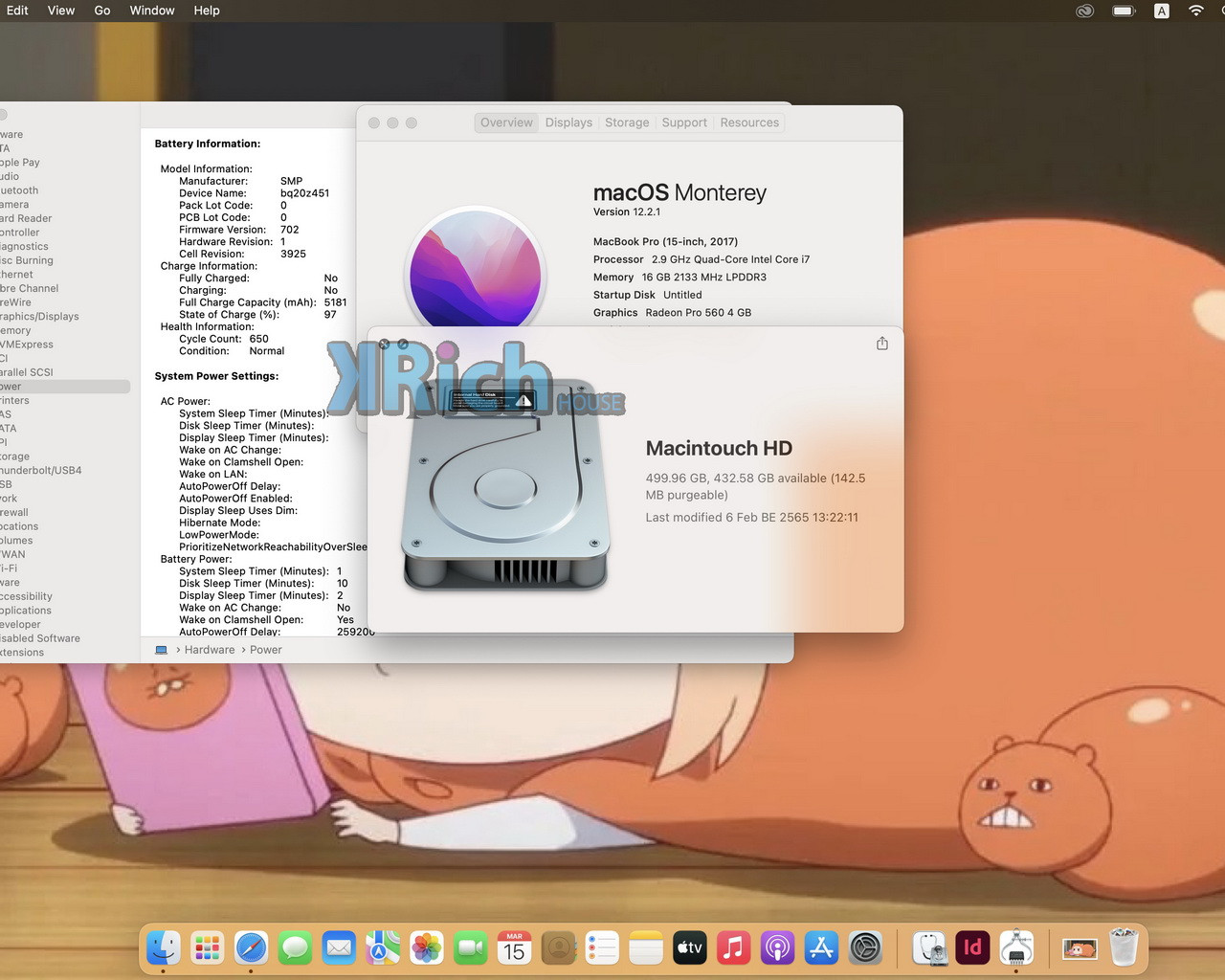The width and height of the screenshot is (1225, 980).
Task: Click Creative Cloud menu bar icon
Action: point(1084,11)
